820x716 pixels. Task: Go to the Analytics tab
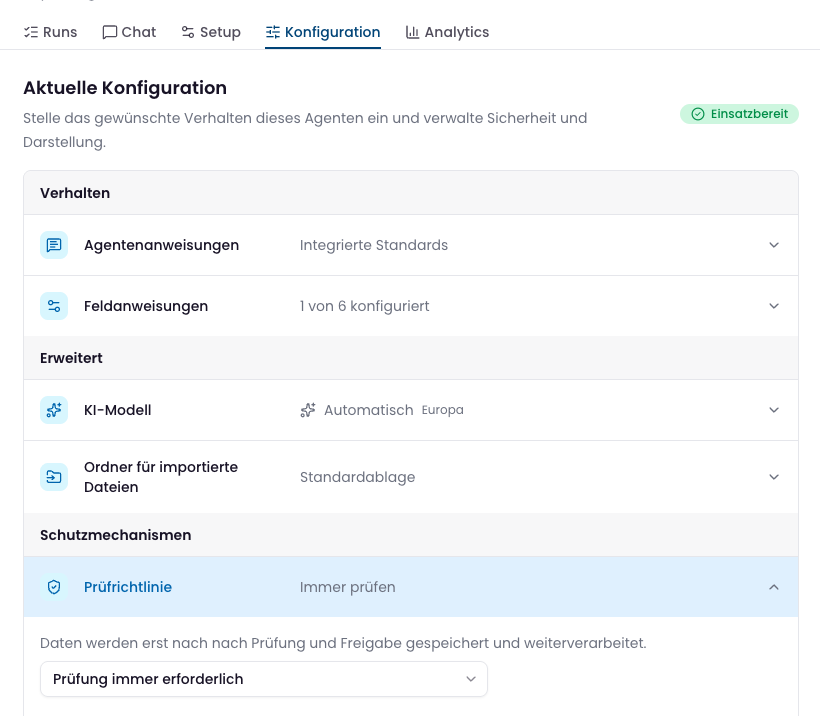(x=447, y=32)
